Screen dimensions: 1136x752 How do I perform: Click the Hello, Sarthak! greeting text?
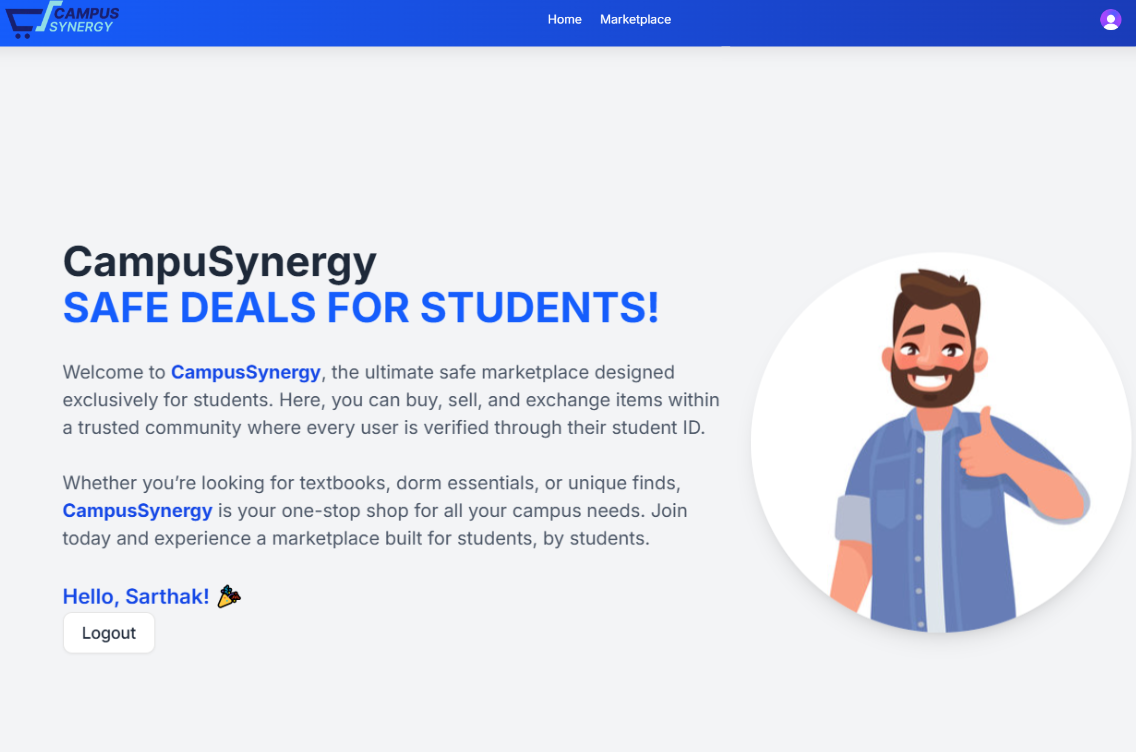pyautogui.click(x=135, y=596)
